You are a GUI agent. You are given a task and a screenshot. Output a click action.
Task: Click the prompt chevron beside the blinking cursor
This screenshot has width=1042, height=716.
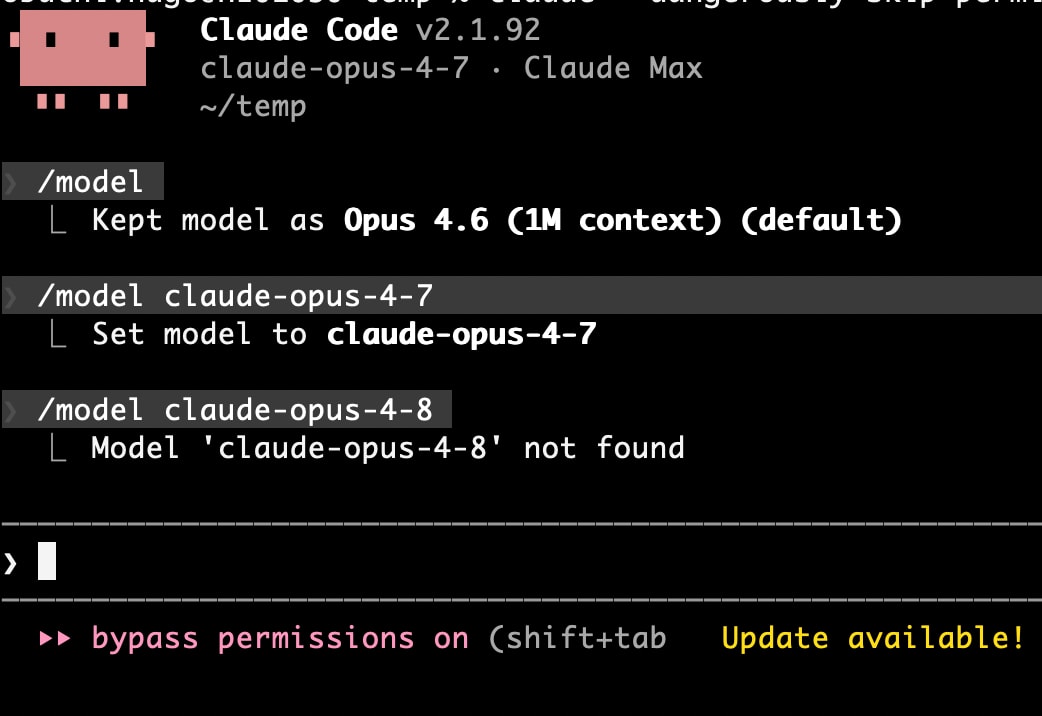pos(11,562)
